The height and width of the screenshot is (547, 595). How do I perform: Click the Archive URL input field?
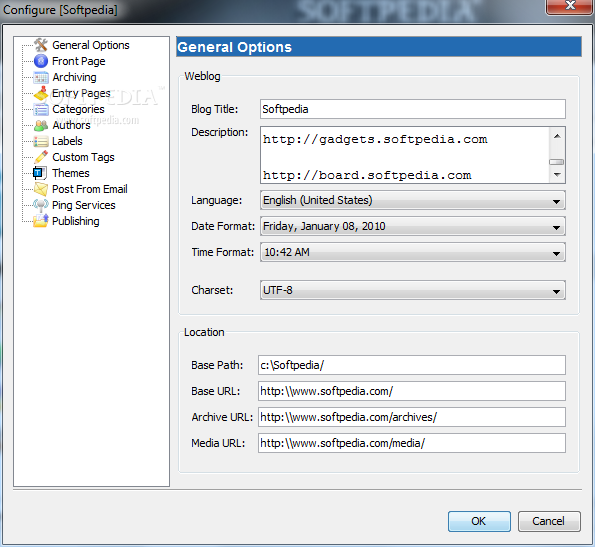pos(412,417)
